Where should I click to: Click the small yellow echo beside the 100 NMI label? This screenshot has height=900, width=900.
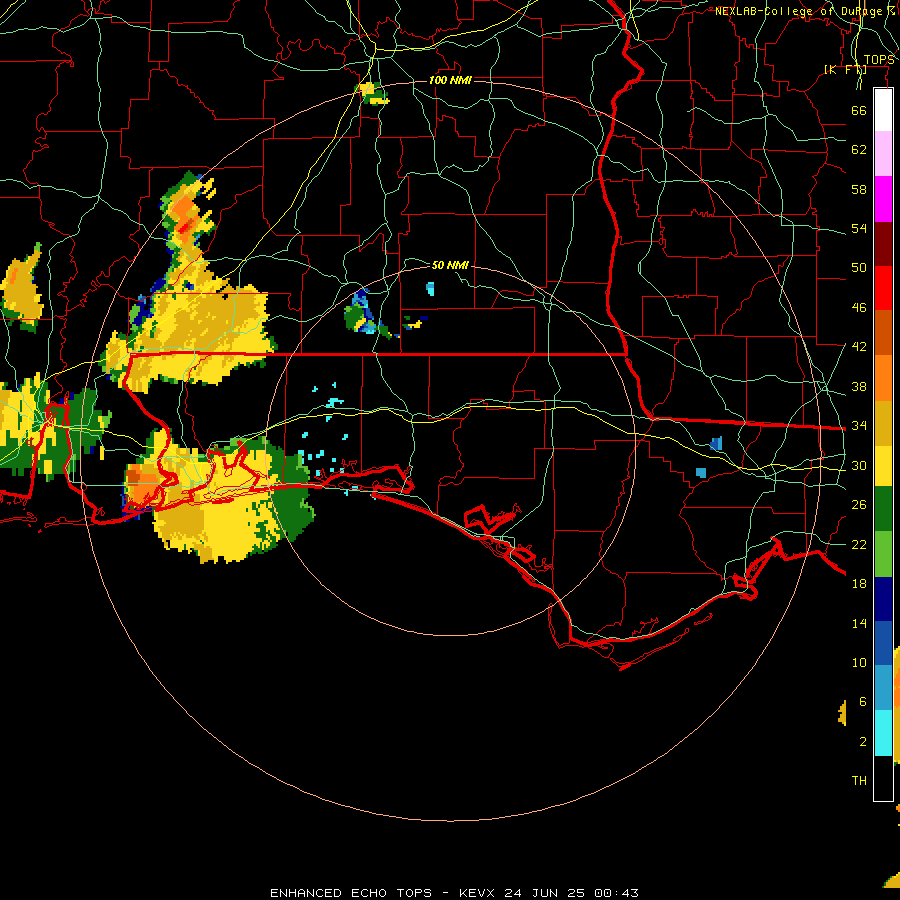374,94
